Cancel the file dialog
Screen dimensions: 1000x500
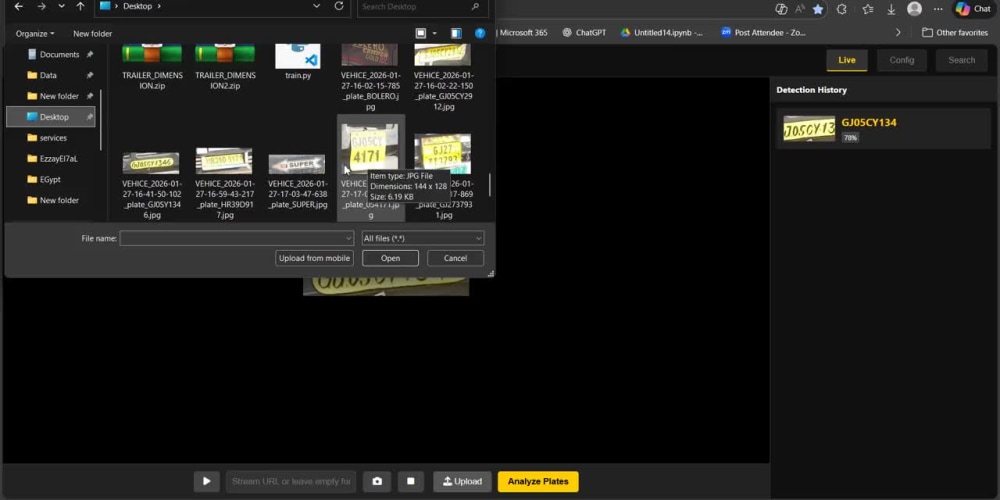point(455,258)
